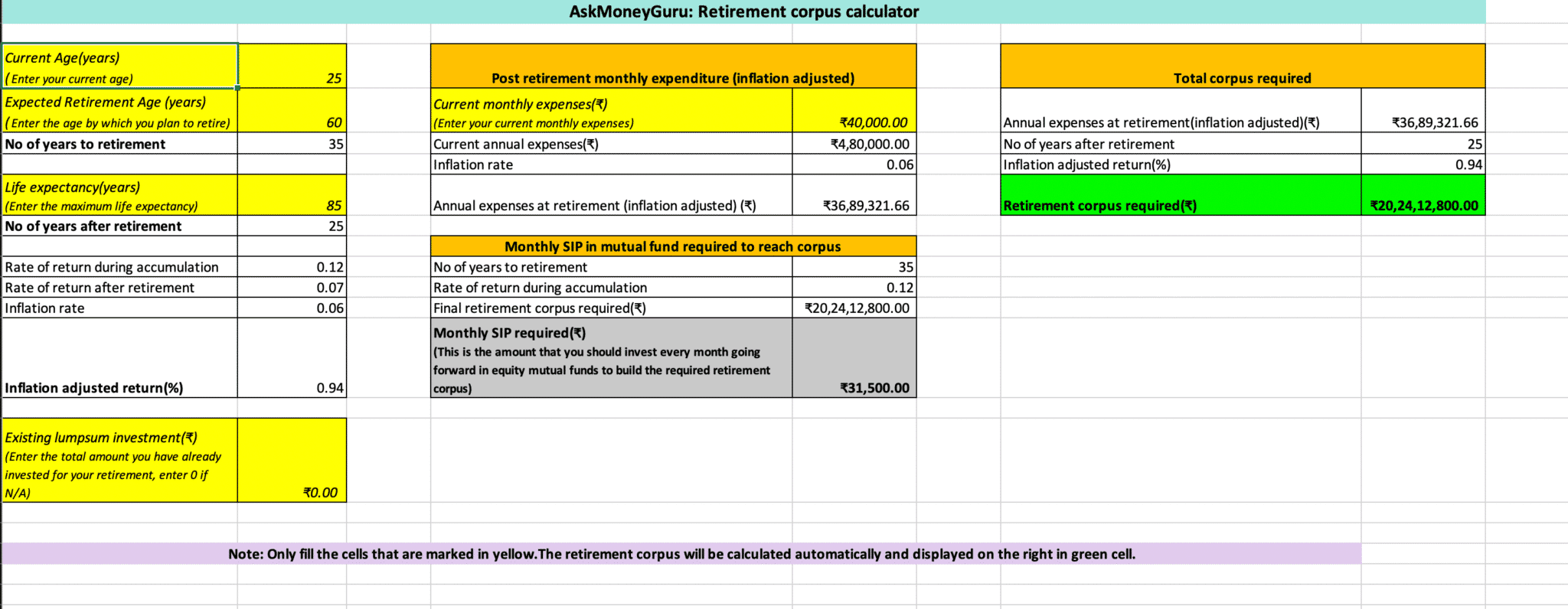Click SIP-section 'No of years to retirement' label
This screenshot has height=609, width=1568.
[x=612, y=266]
